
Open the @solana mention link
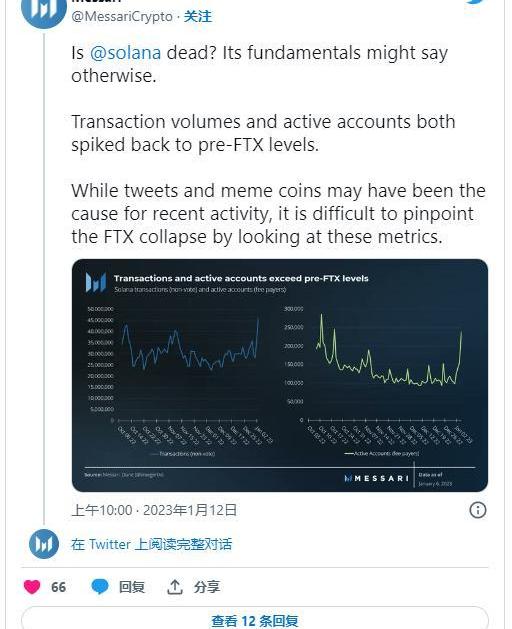(125, 53)
